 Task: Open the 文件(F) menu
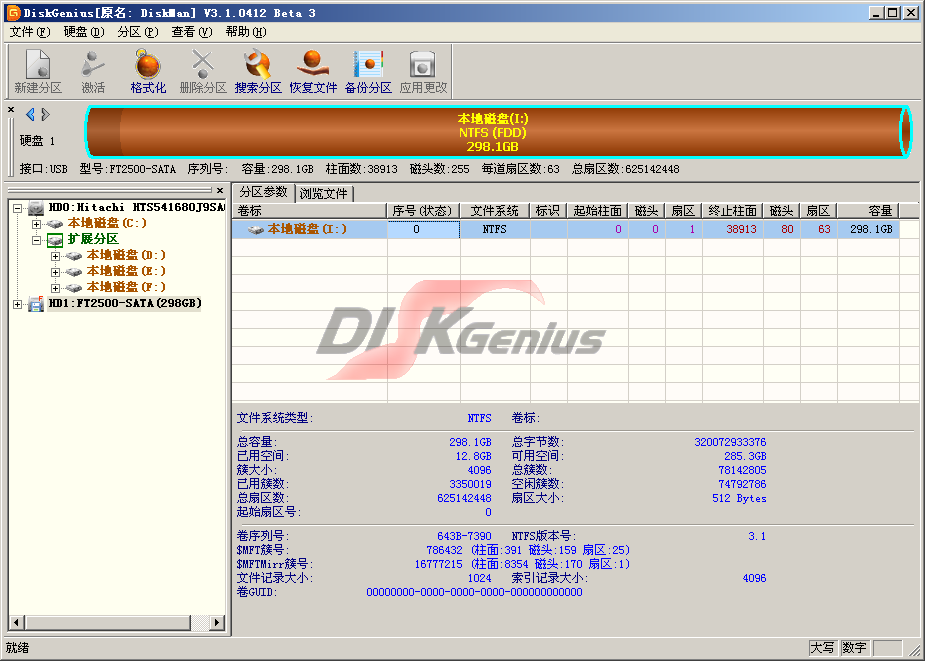click(29, 32)
